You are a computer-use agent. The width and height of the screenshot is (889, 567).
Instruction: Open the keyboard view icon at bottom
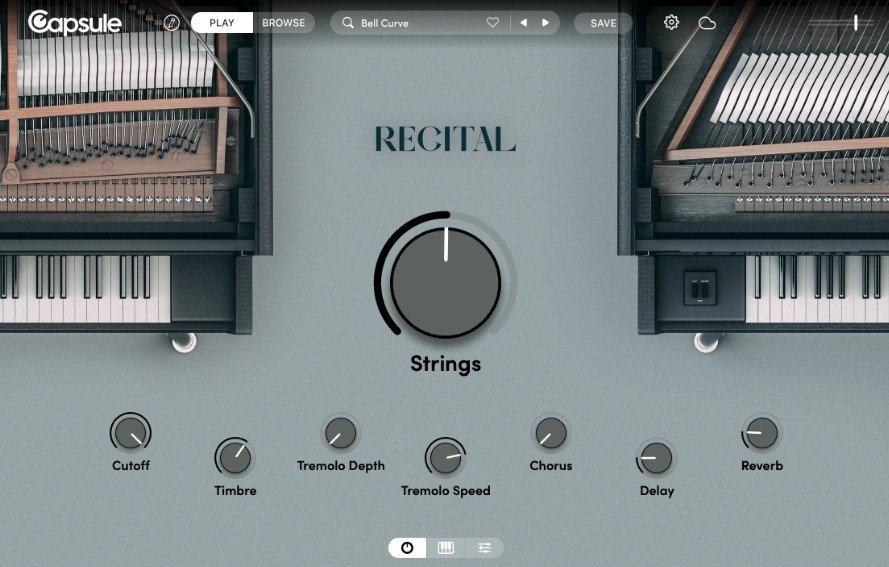[x=446, y=548]
